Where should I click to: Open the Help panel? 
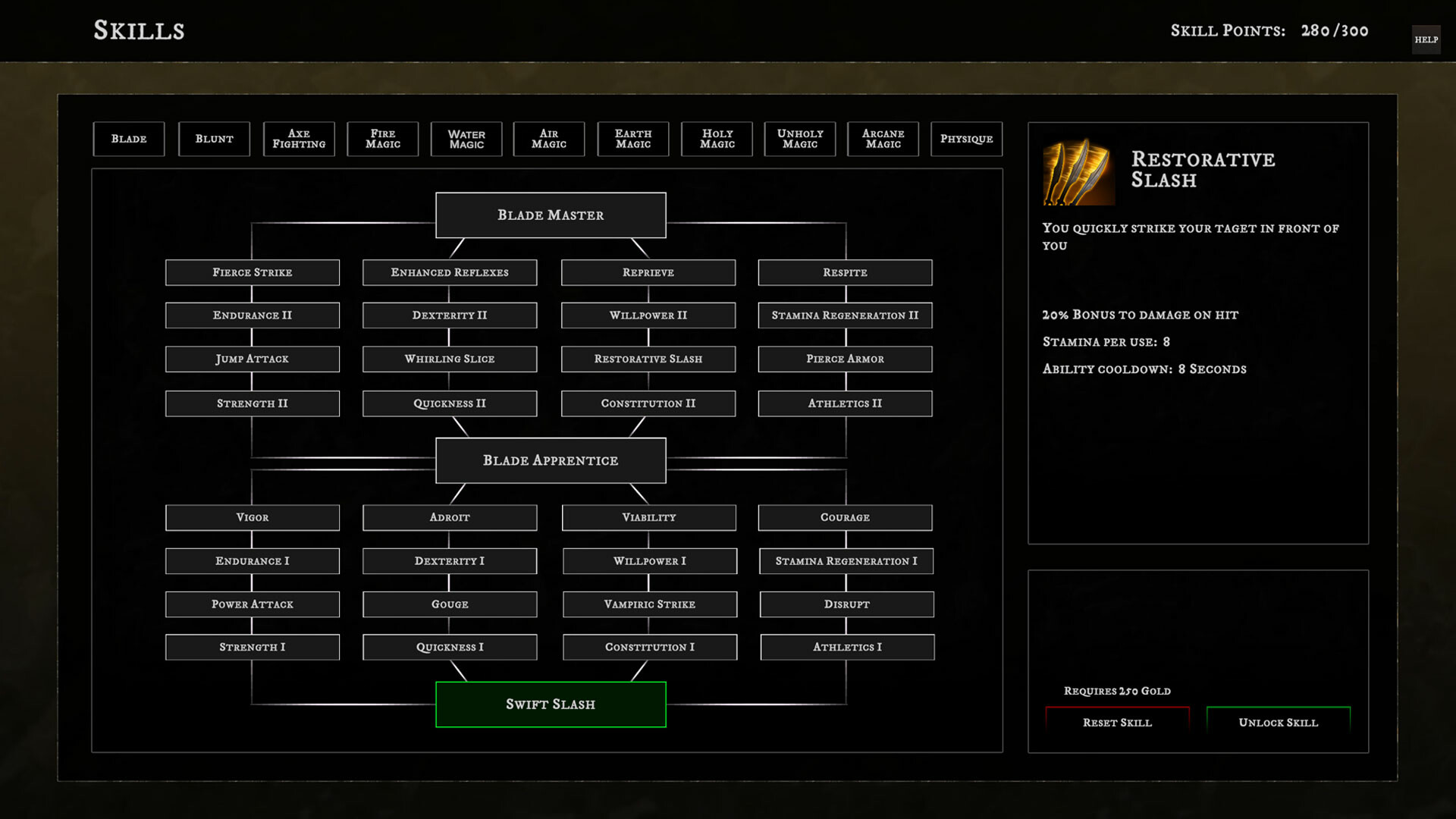(x=1426, y=39)
